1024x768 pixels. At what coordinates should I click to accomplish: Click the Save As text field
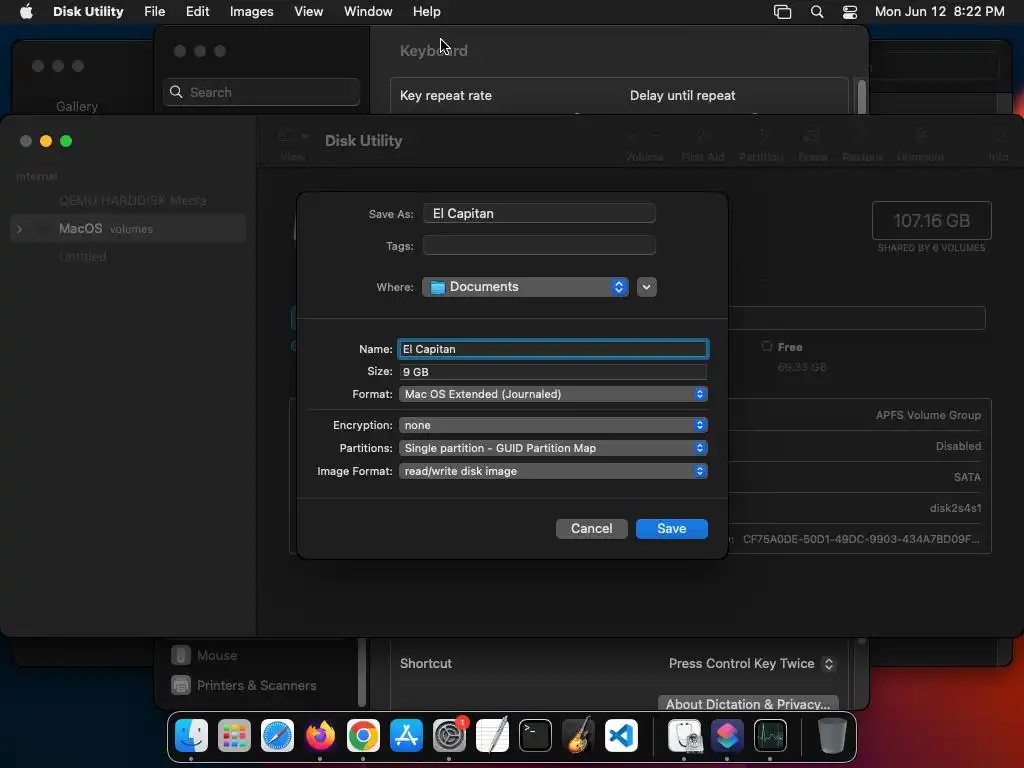pos(539,214)
